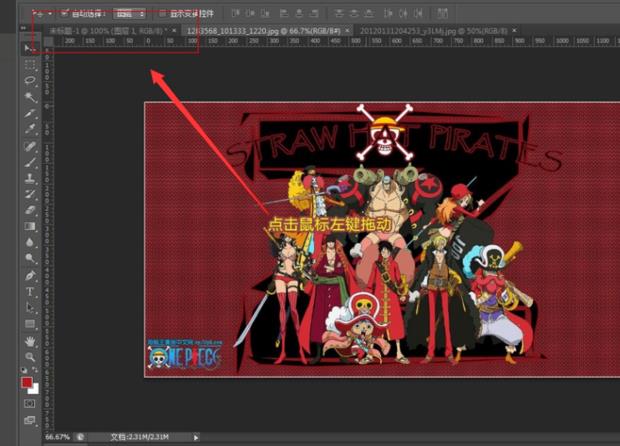Select the Clone Stamp tool

click(30, 178)
